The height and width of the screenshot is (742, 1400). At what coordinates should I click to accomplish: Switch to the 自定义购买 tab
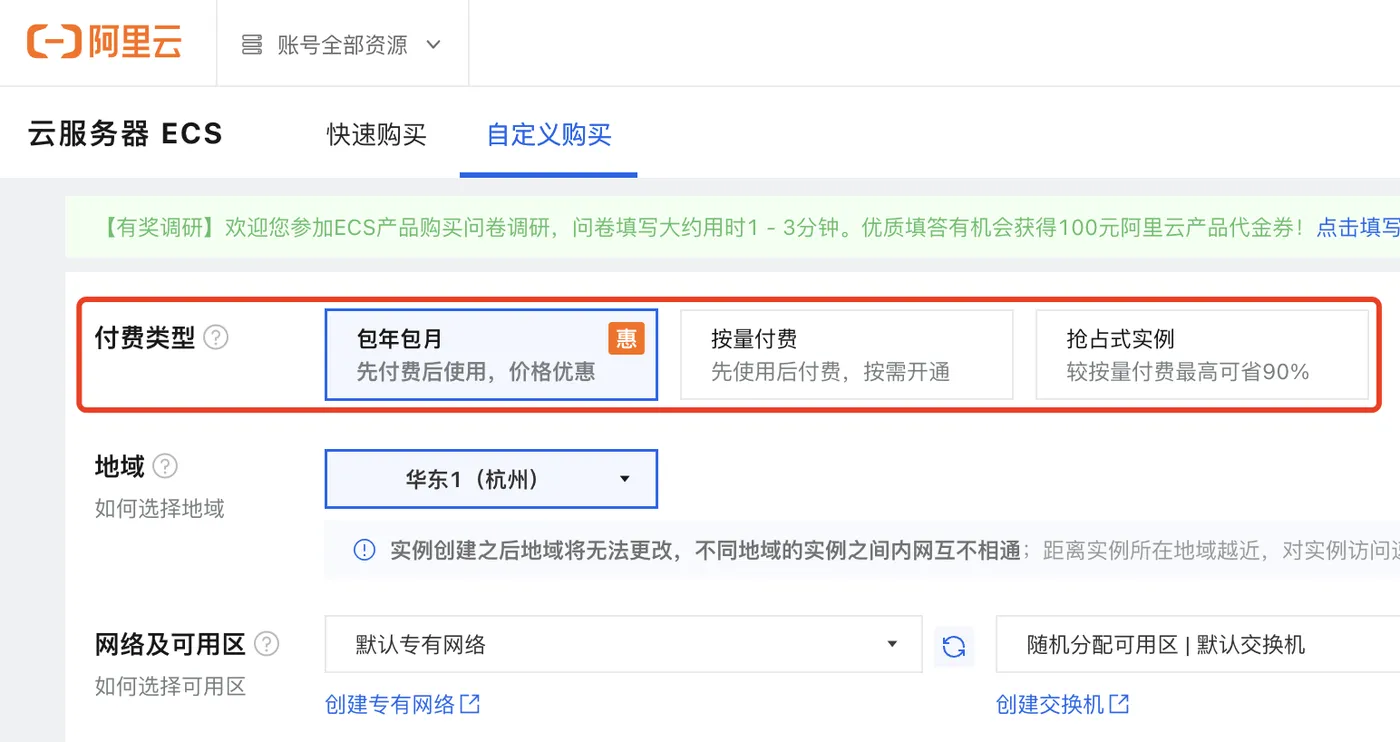coord(548,133)
